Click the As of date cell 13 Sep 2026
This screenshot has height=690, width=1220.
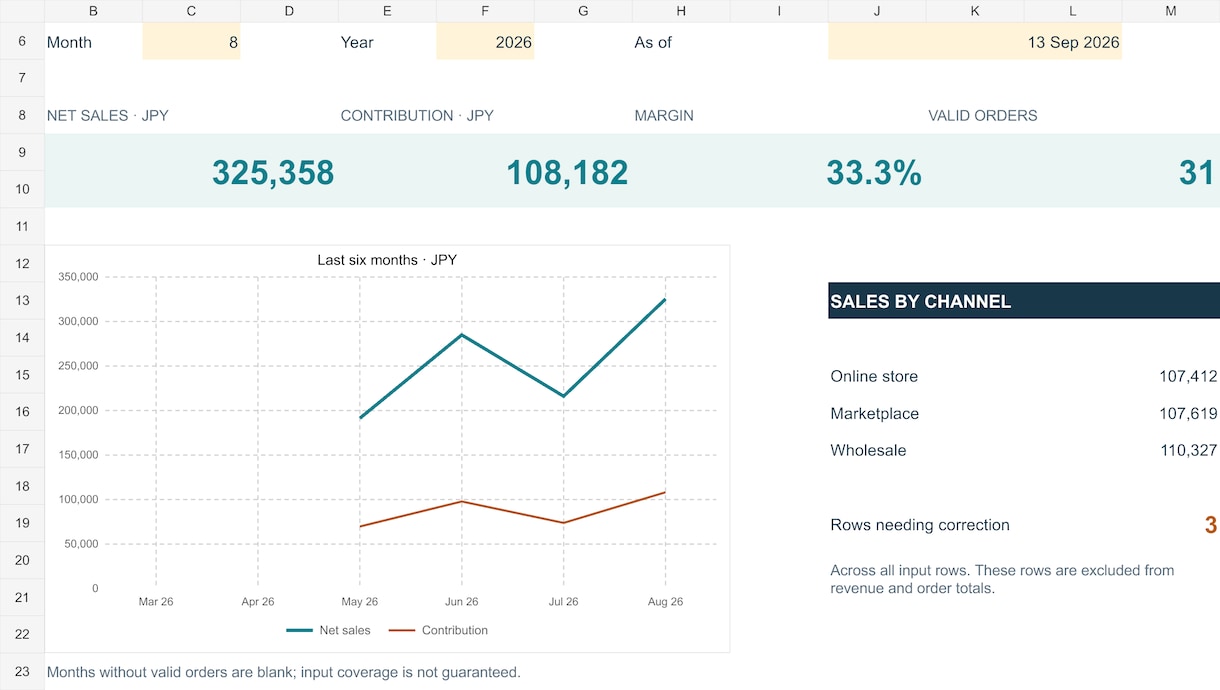coord(975,42)
